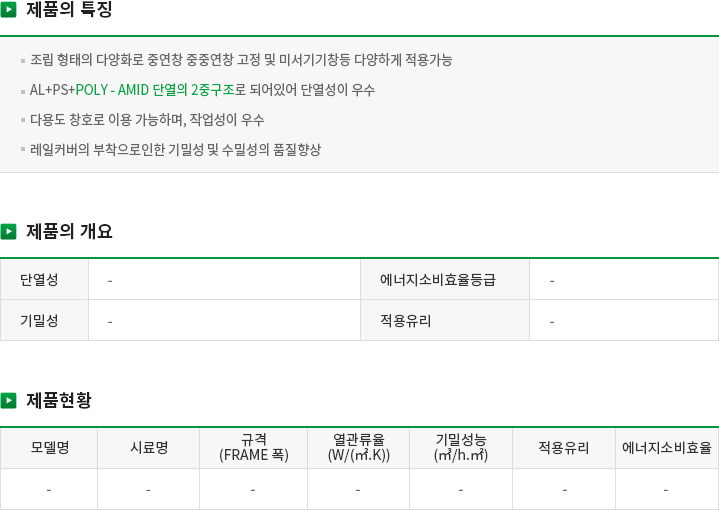Click the 레일커버의 부착 bullet line
The height and width of the screenshot is (510, 719).
175,150
